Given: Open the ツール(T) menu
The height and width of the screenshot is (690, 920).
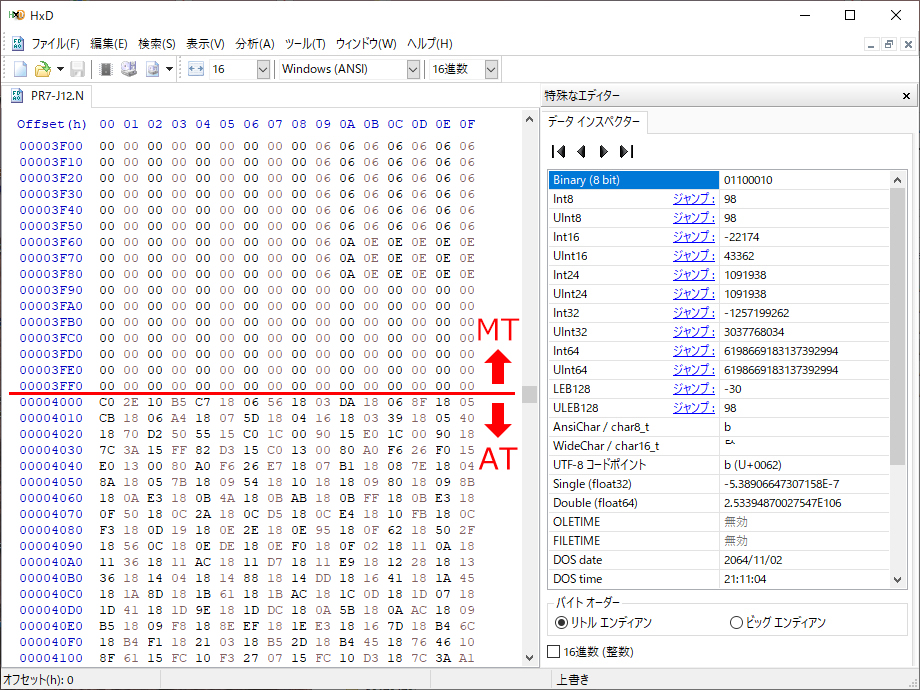Looking at the screenshot, I should 305,43.
